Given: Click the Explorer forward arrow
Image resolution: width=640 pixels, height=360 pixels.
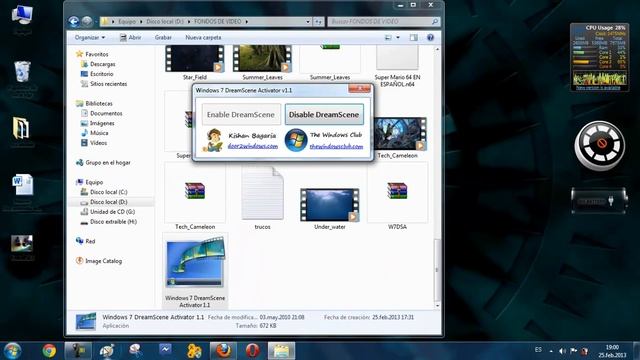Looking at the screenshot, I should tap(87, 21).
